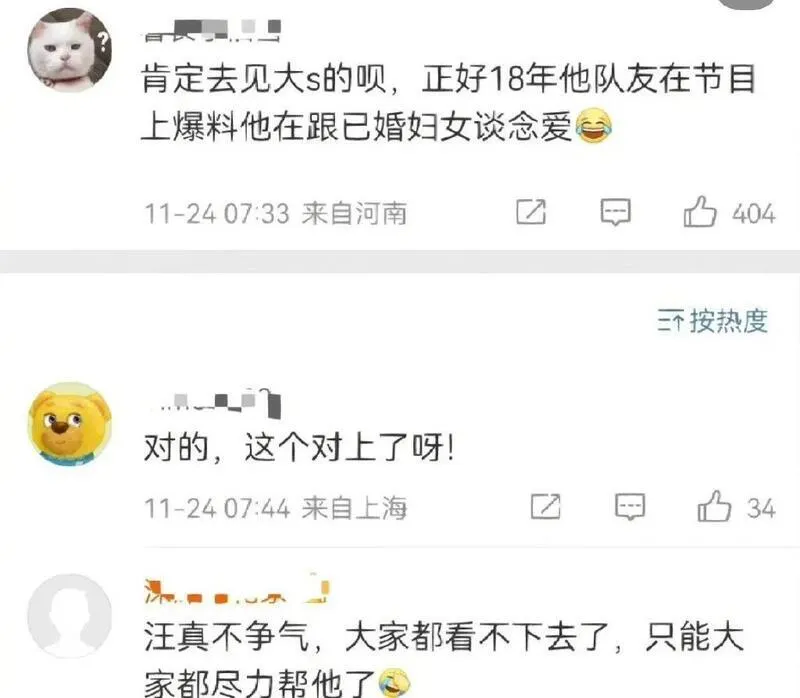Tap the blurred username above bear comment
The image size is (800, 698).
click(x=214, y=403)
